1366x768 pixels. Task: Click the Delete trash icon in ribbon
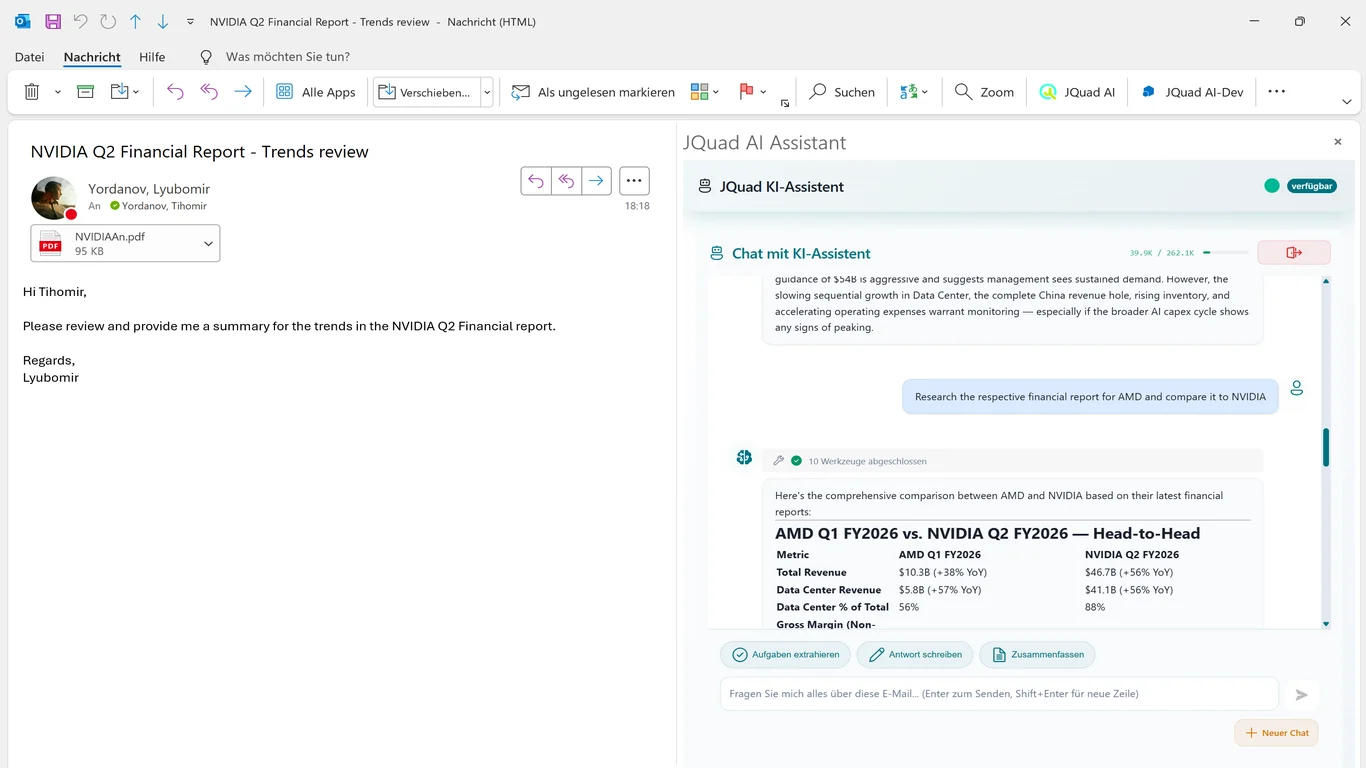(x=32, y=92)
